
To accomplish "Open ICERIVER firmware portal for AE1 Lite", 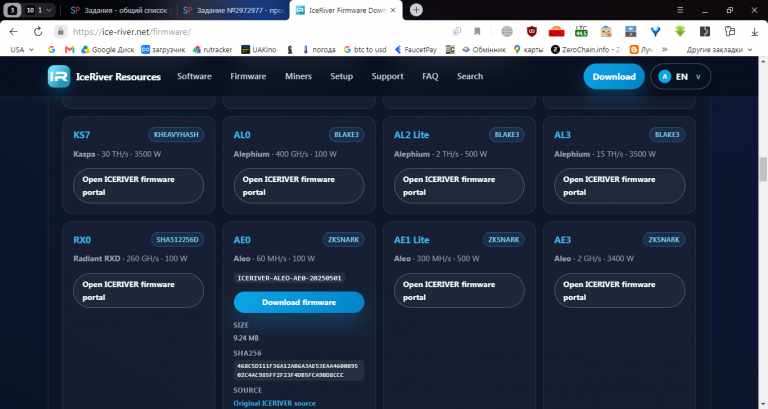I will (x=459, y=290).
